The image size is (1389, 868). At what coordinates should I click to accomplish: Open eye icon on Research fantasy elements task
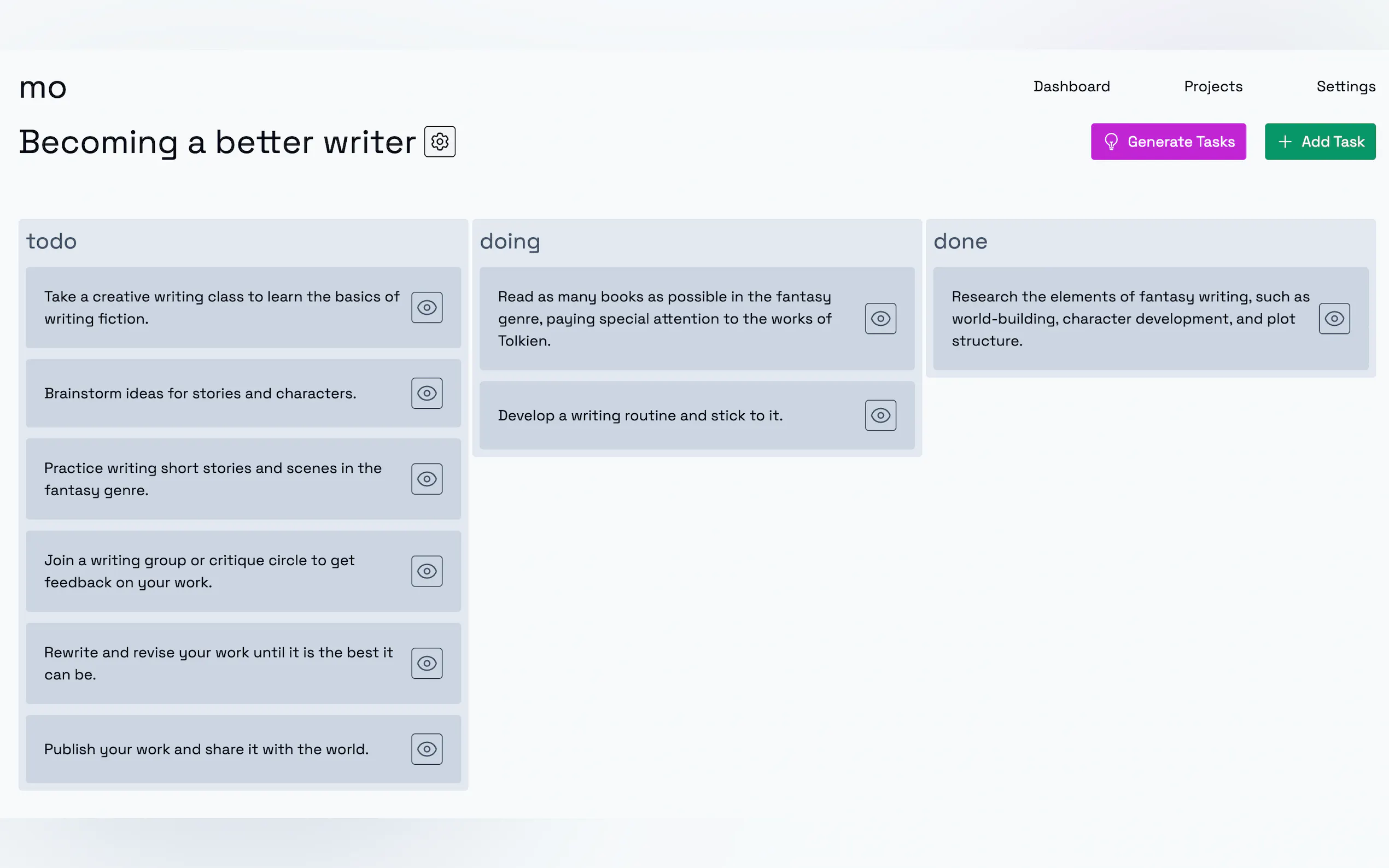[1334, 319]
